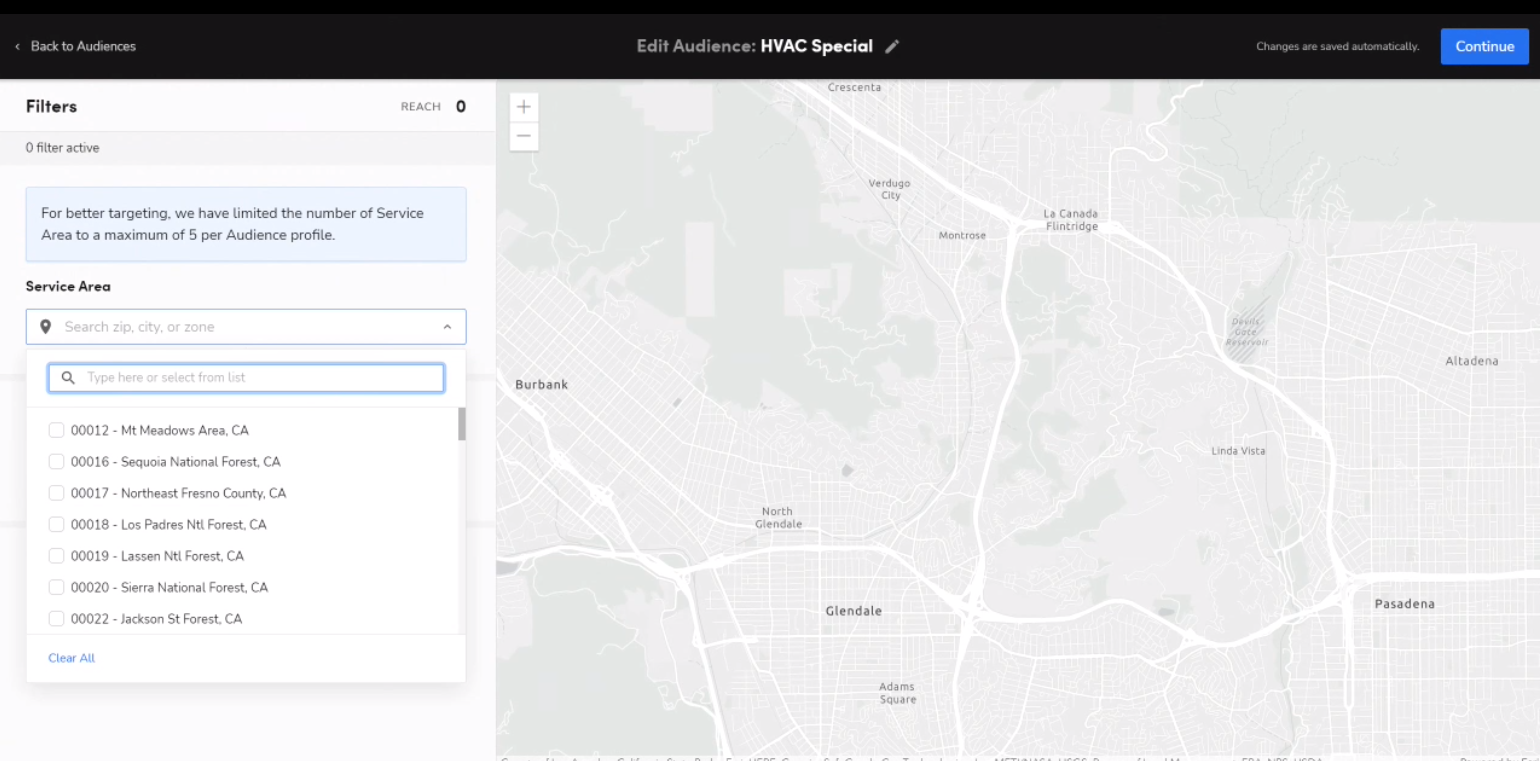This screenshot has width=1540, height=761.
Task: Click the Burbank label on the map
Action: [541, 384]
